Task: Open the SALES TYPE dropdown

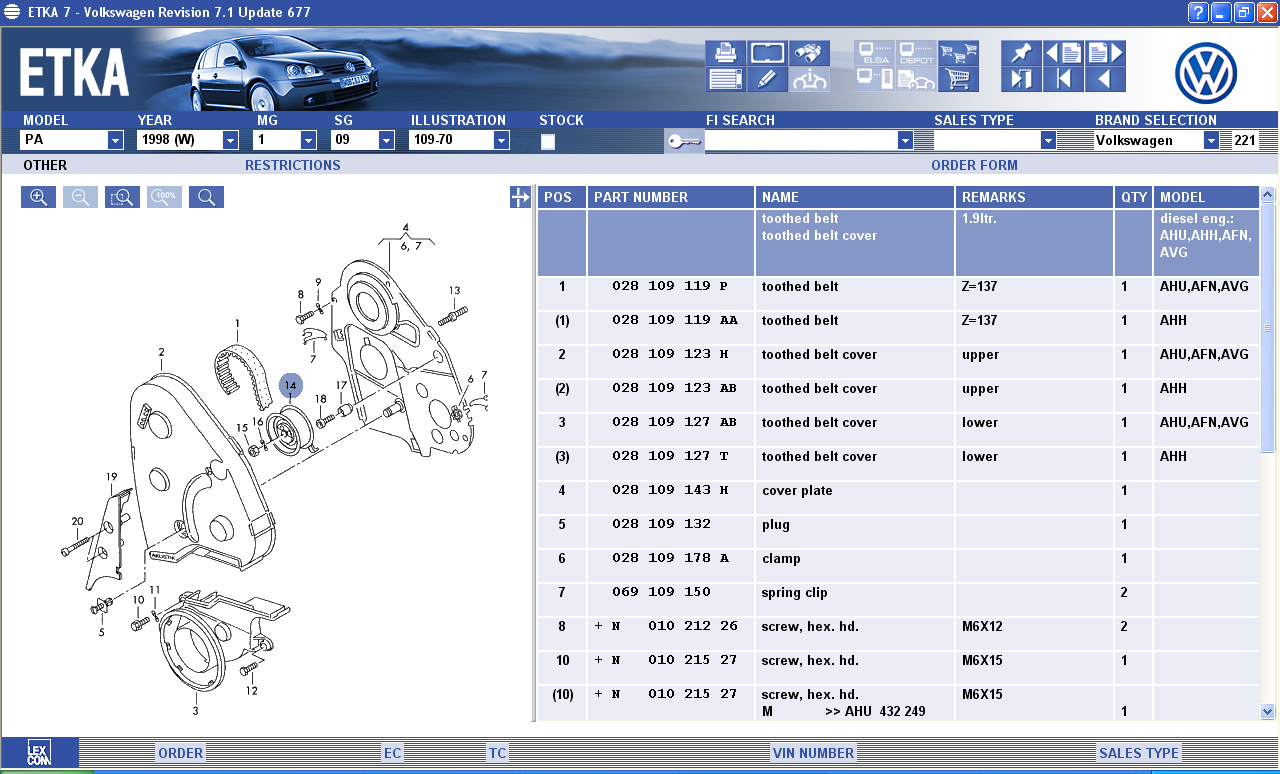Action: (1048, 141)
